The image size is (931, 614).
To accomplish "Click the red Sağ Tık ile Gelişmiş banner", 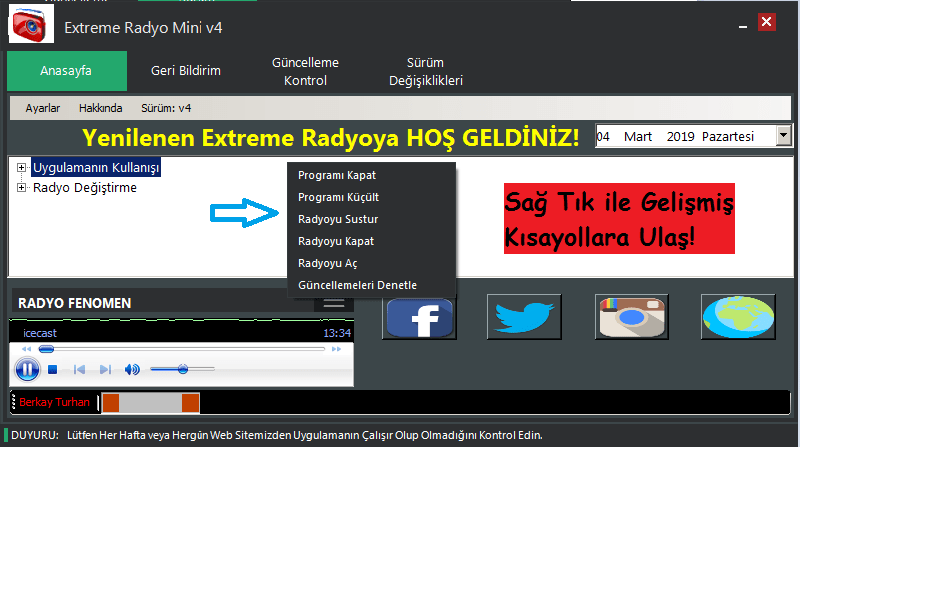I will point(619,219).
